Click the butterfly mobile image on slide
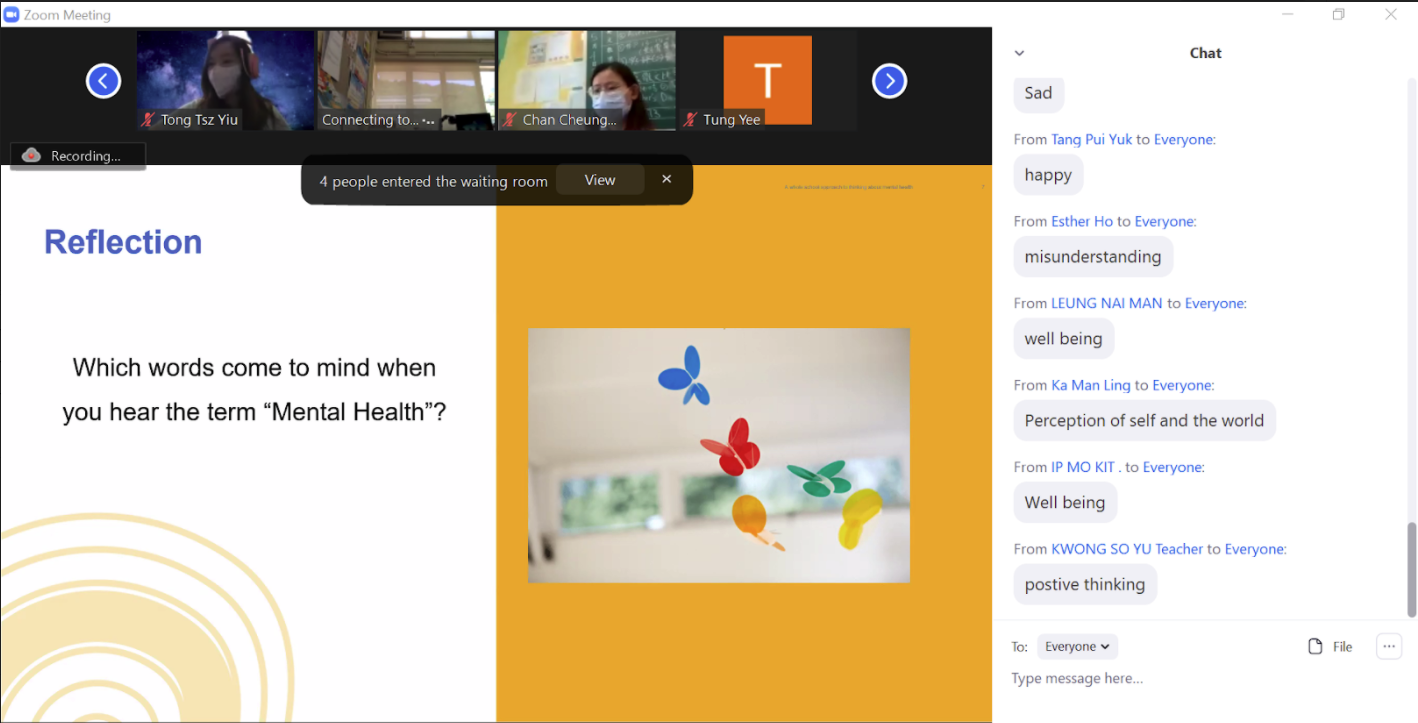This screenshot has width=1418, height=723. (x=719, y=455)
